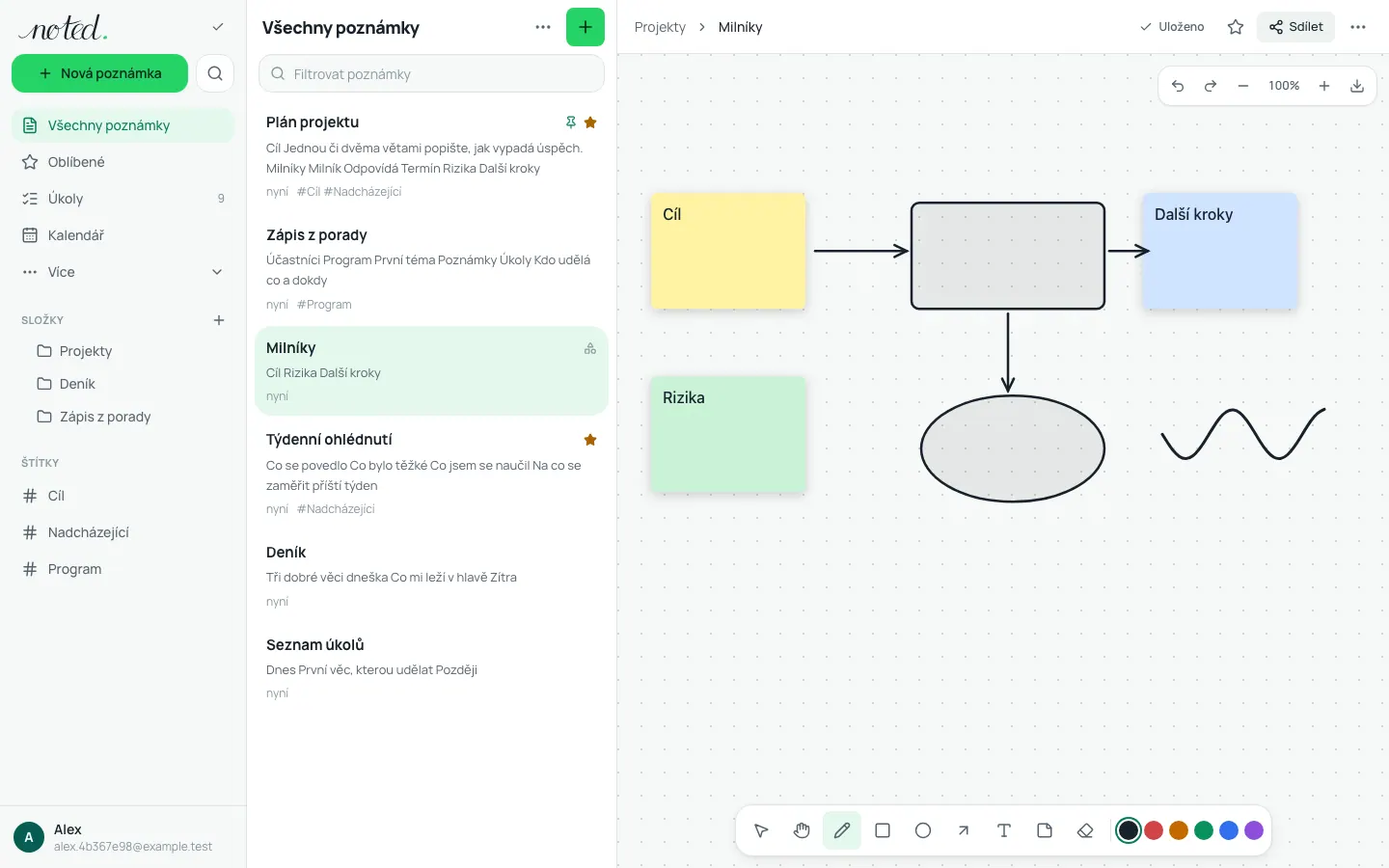Redo the canvas action
This screenshot has width=1389, height=868.
pos(1211,86)
